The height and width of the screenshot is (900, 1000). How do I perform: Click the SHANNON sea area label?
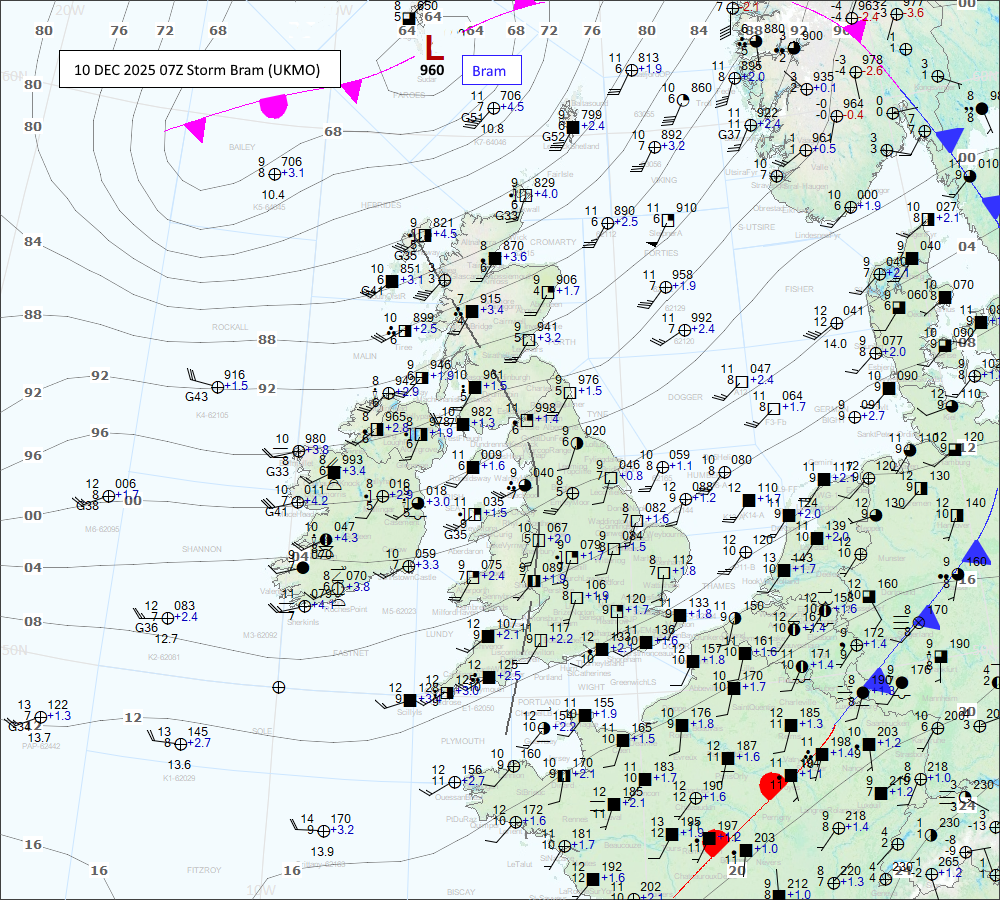201,549
